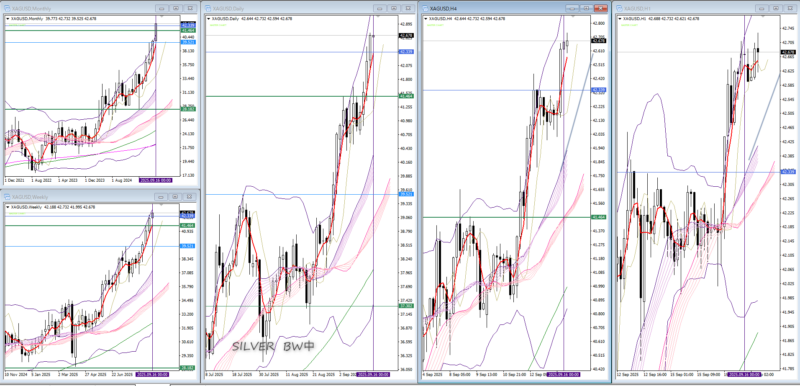Viewport: 800px width, 386px height.
Task: Close the XAGUSD,H1 chart window
Action: pyautogui.click(x=790, y=8)
